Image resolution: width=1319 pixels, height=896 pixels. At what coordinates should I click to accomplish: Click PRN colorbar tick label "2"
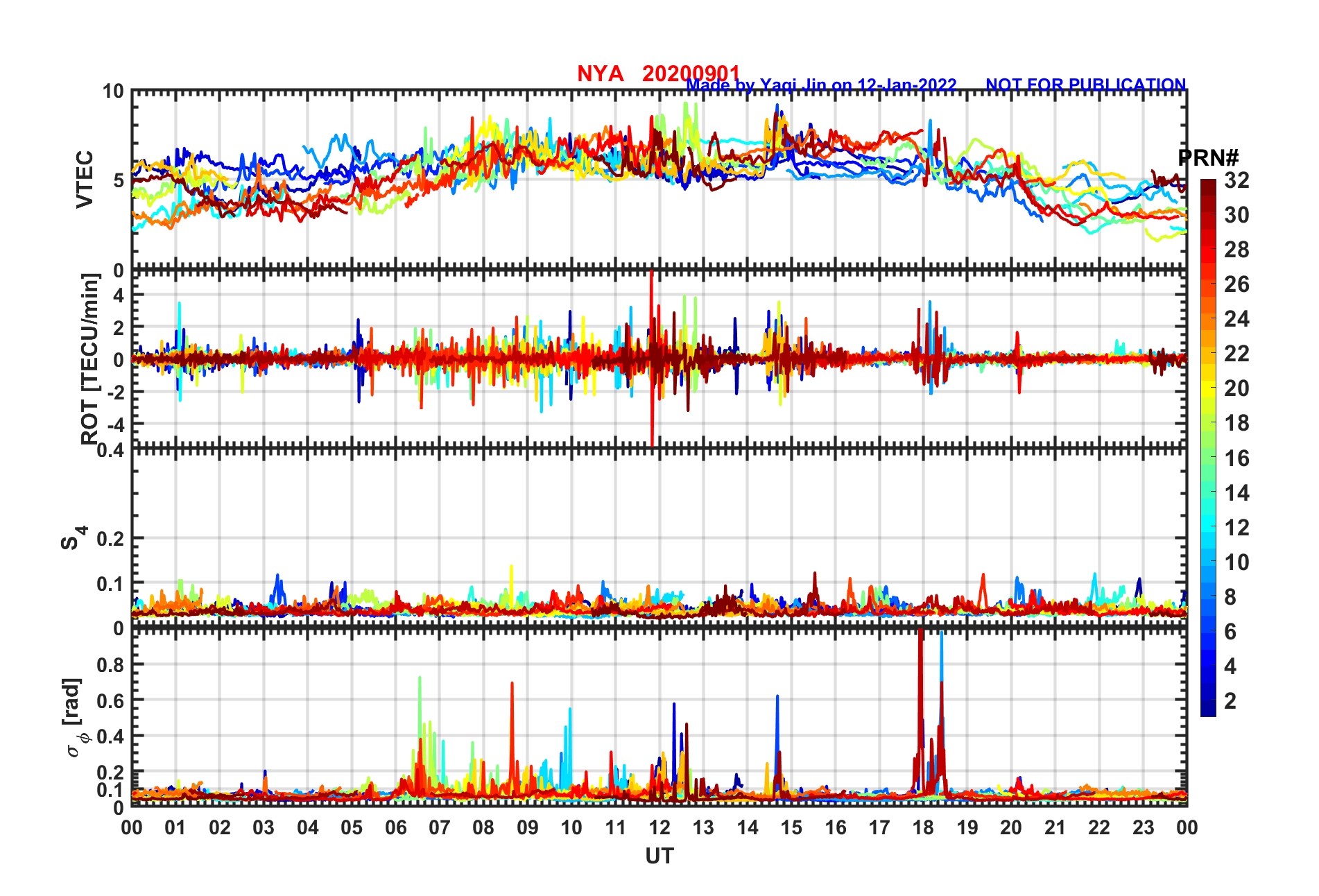[x=1230, y=701]
